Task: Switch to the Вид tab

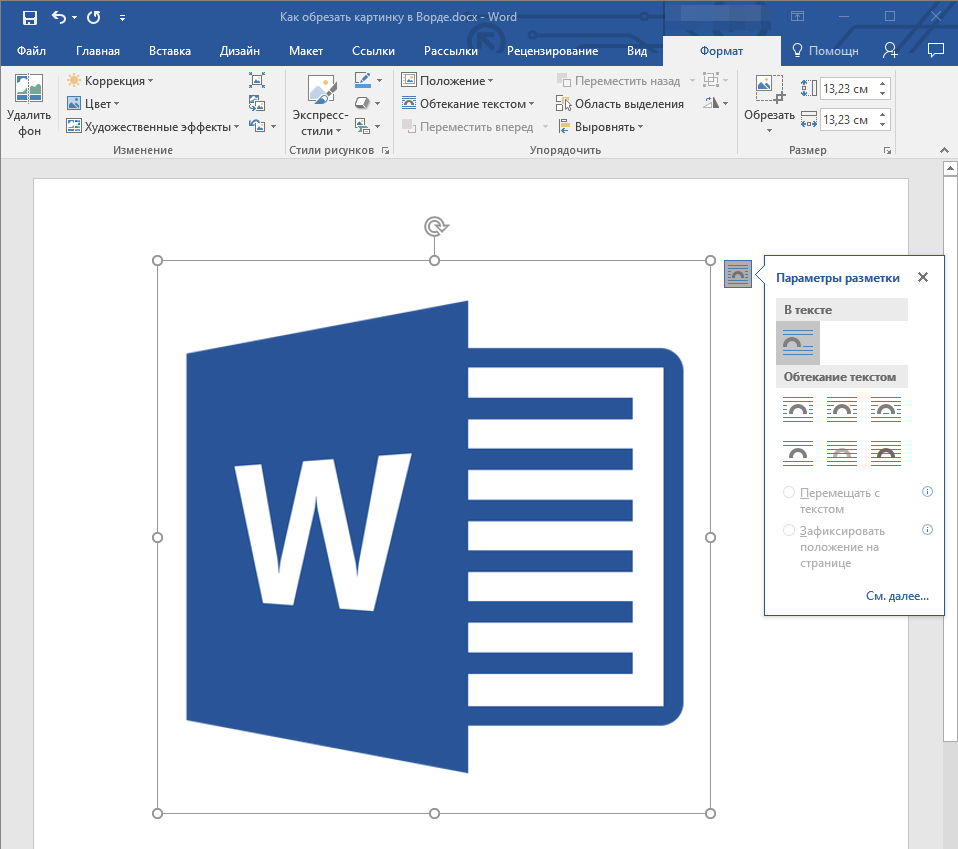Action: point(637,51)
